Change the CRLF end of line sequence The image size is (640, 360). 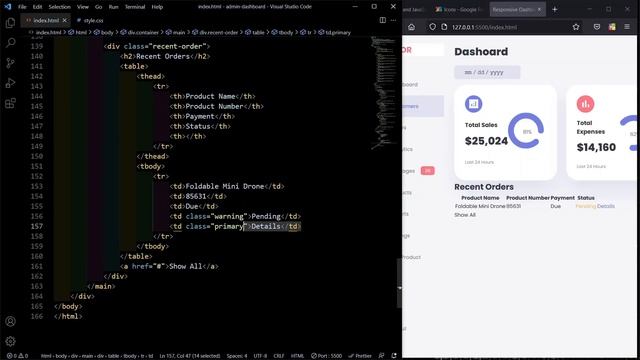tap(279, 356)
